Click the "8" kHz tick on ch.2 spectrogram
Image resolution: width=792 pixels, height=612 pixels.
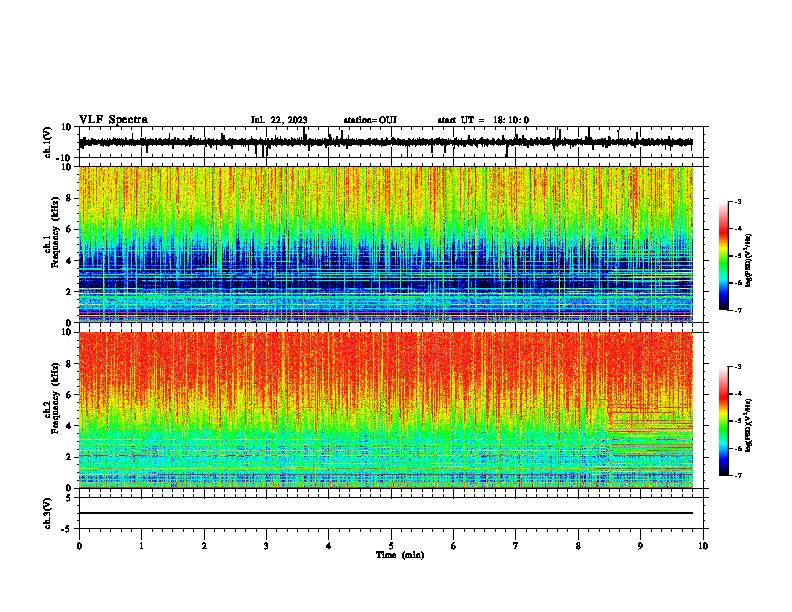pos(70,364)
